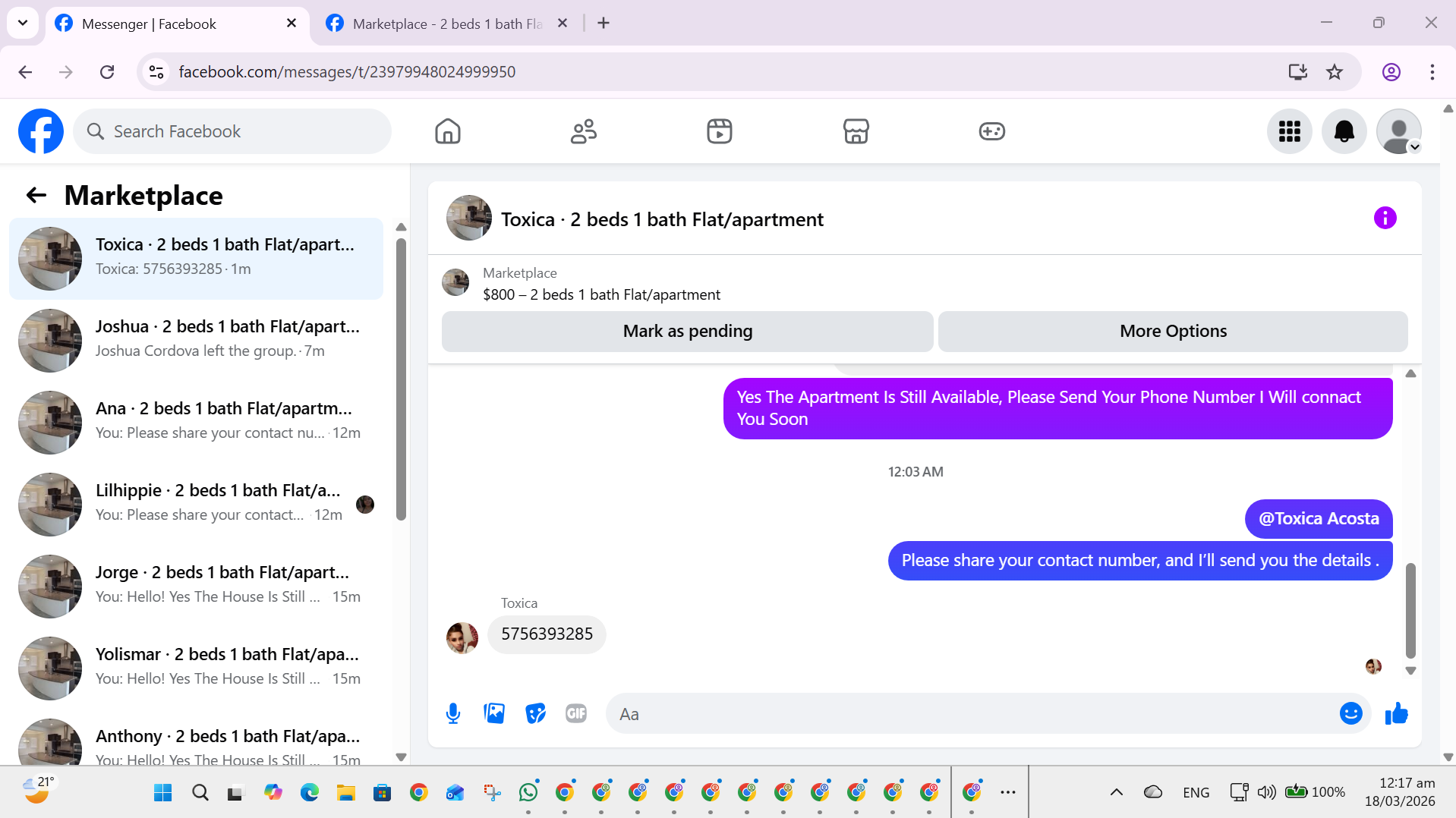Open the Joshua conversation in the list
1456x818 pixels.
tap(196, 341)
